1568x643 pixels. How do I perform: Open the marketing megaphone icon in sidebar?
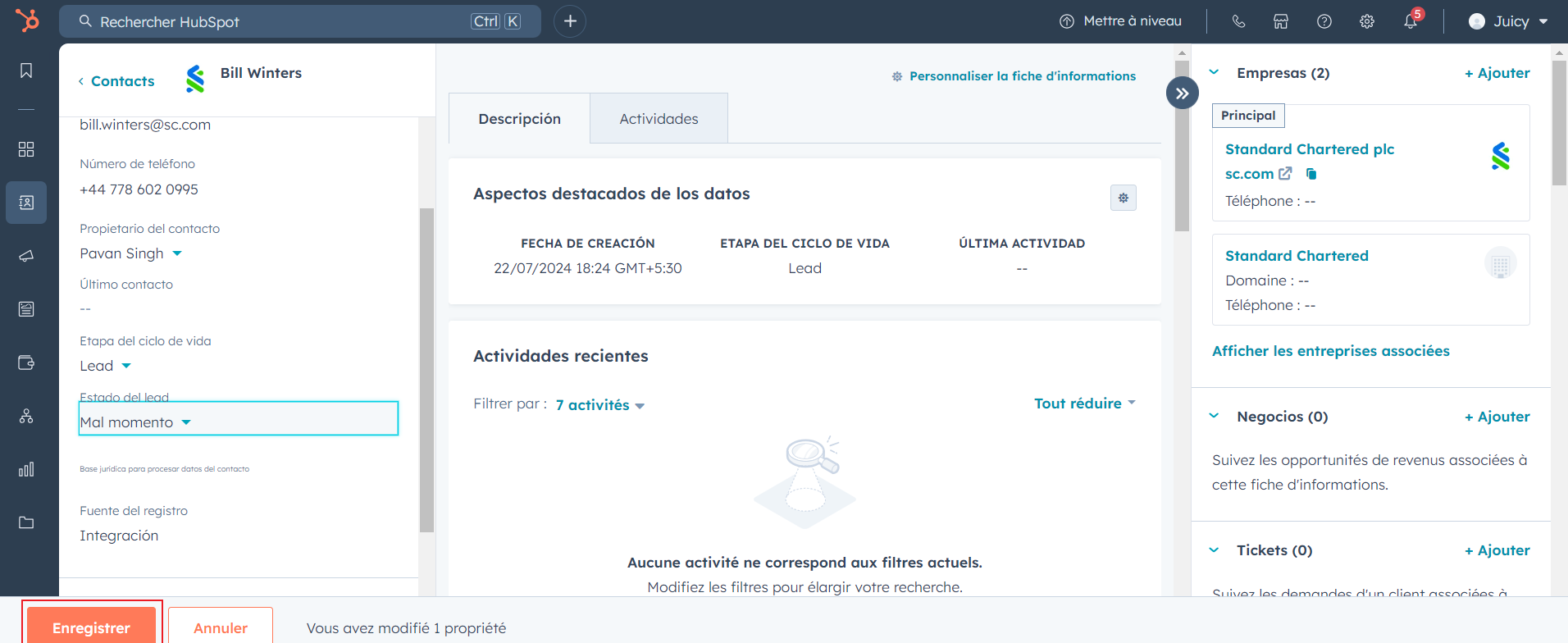pyautogui.click(x=26, y=256)
